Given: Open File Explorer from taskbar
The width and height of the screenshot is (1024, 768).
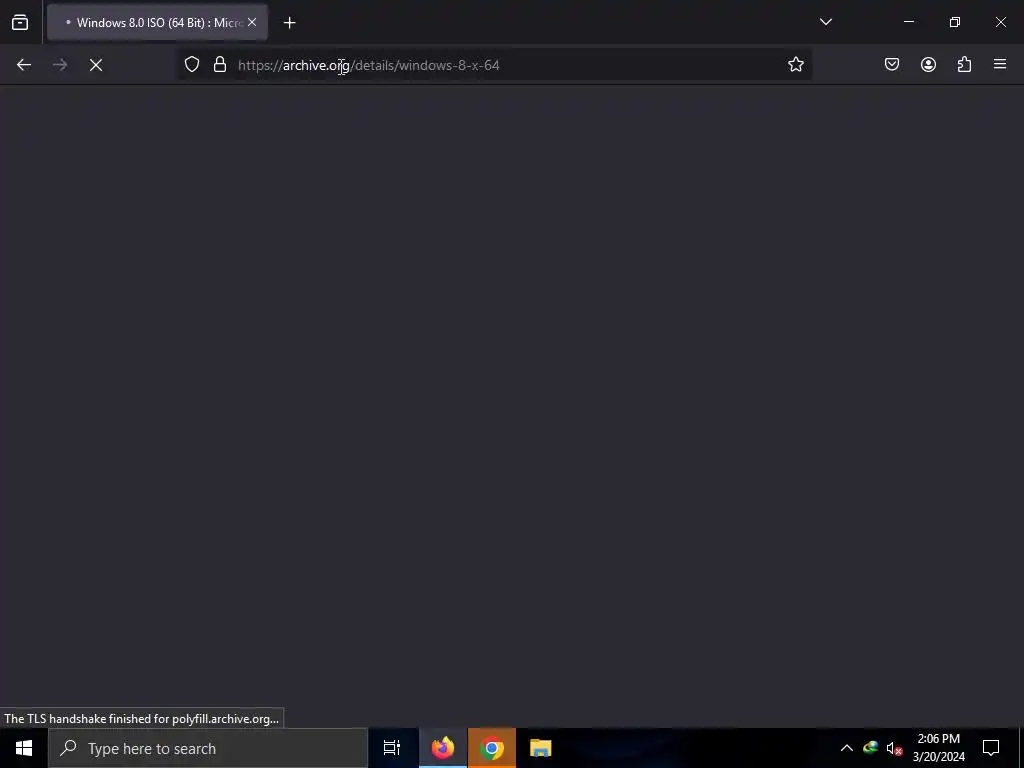Looking at the screenshot, I should 541,748.
